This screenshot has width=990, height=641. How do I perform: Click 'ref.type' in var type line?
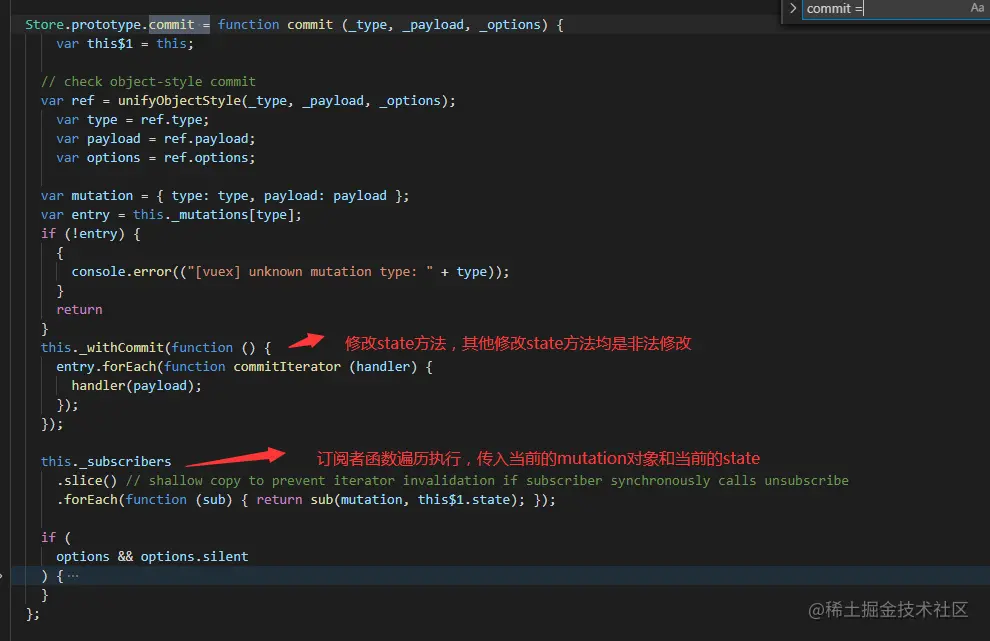click(171, 119)
